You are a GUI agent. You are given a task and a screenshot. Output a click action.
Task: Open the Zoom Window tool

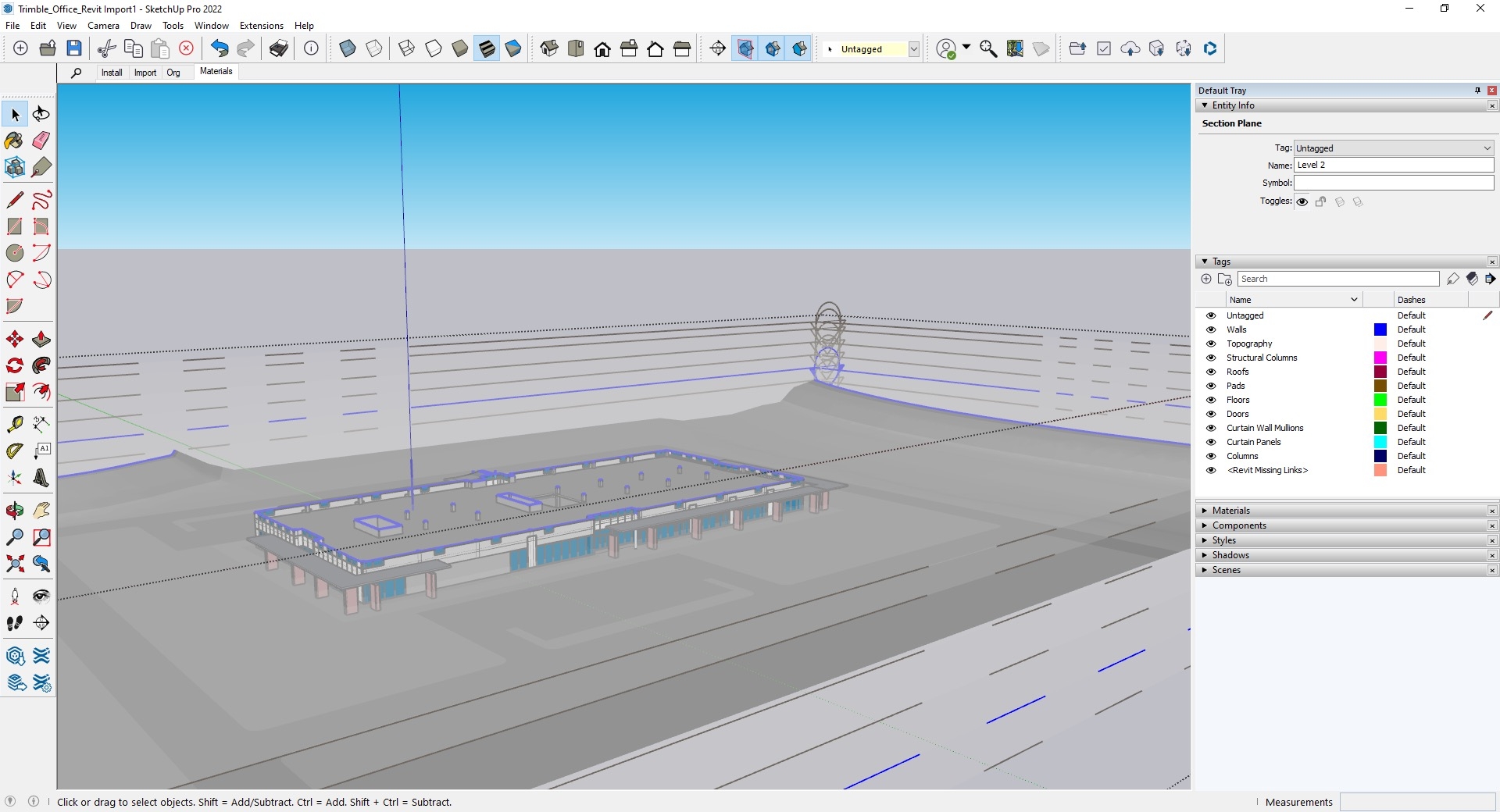(x=41, y=538)
